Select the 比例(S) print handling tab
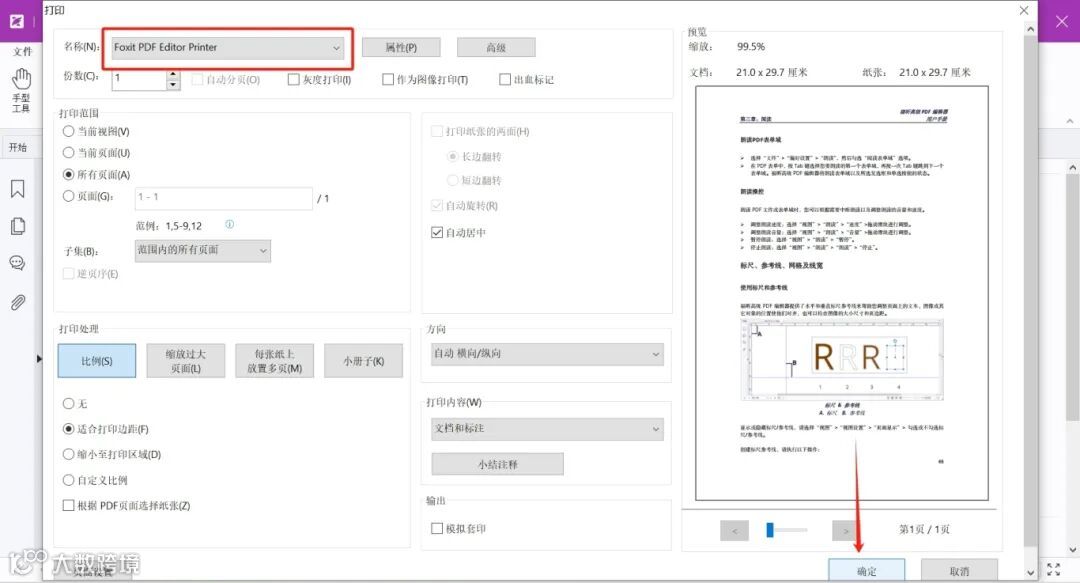This screenshot has height=583, width=1080. 96,361
